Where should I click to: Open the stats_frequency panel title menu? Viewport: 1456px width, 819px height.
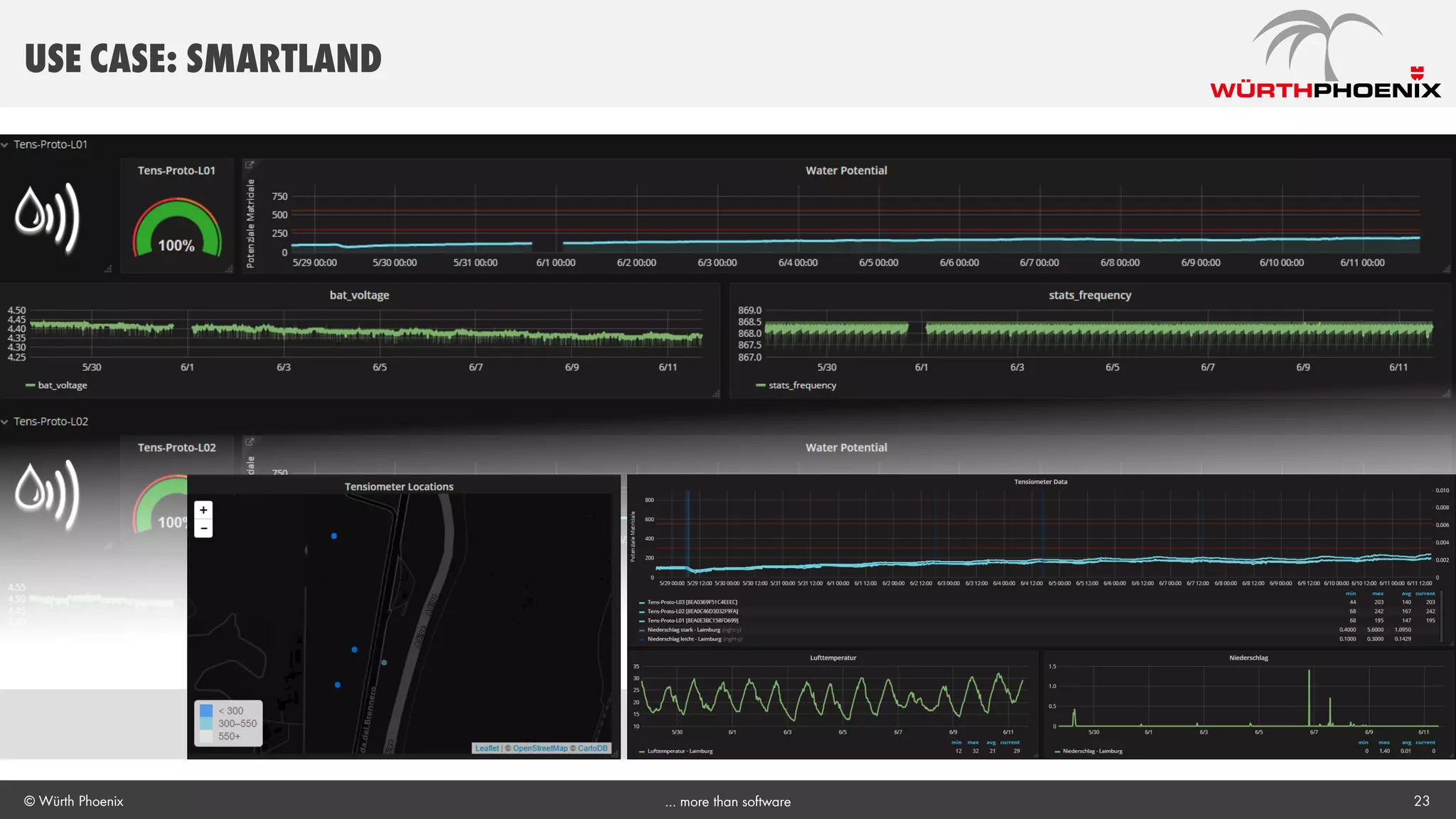(1090, 295)
